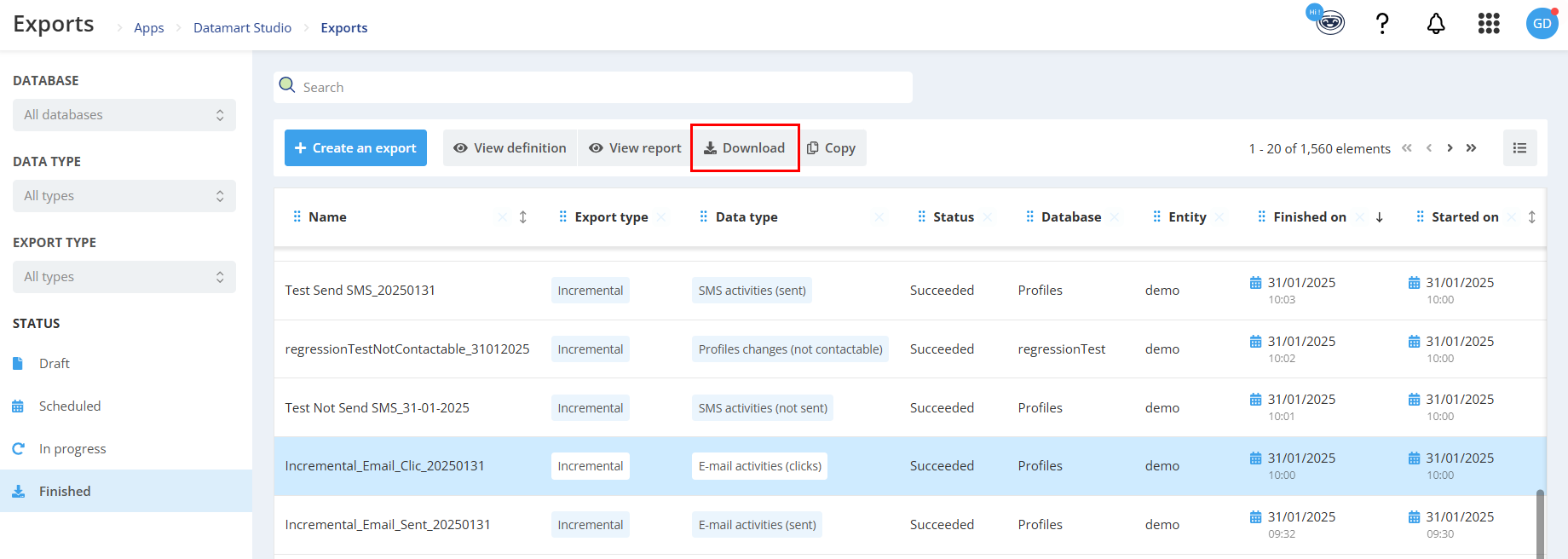This screenshot has width=1568, height=559.
Task: Go to next page arrow
Action: pyautogui.click(x=1450, y=148)
